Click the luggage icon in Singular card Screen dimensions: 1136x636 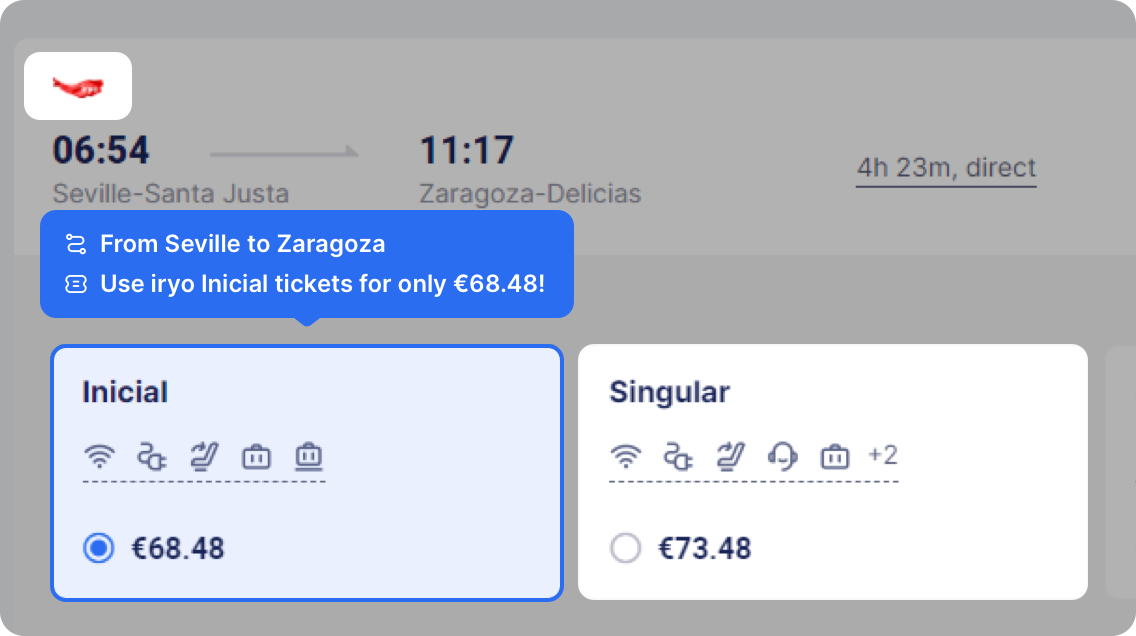click(835, 457)
